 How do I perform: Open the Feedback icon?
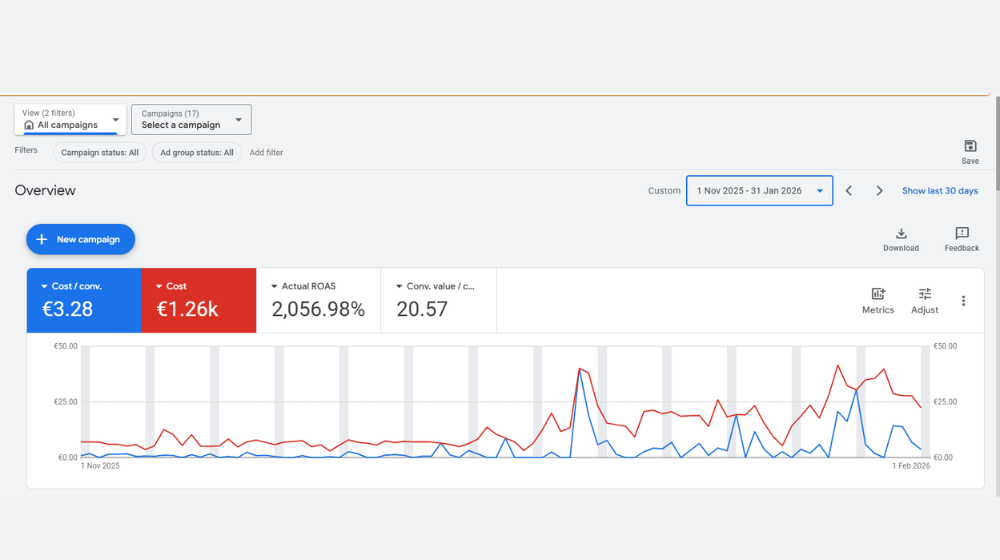[962, 233]
